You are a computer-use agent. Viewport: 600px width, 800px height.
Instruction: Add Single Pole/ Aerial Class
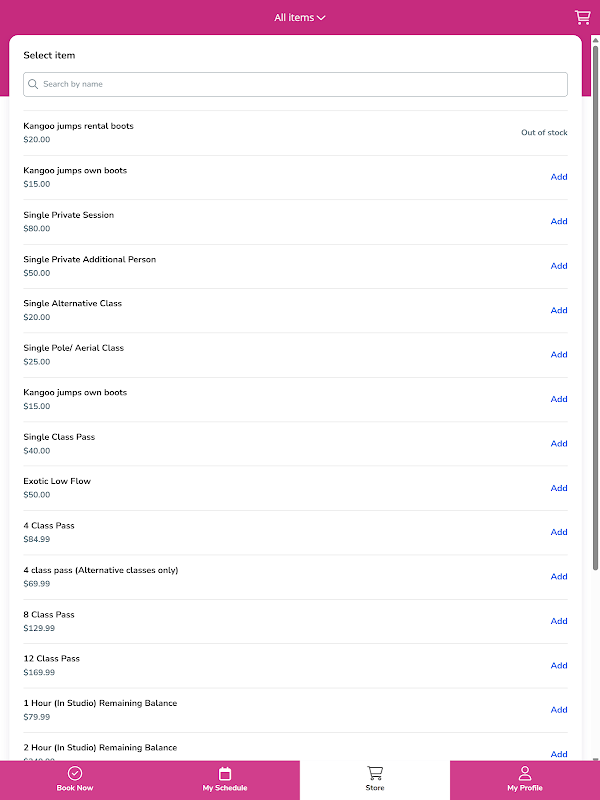point(559,355)
